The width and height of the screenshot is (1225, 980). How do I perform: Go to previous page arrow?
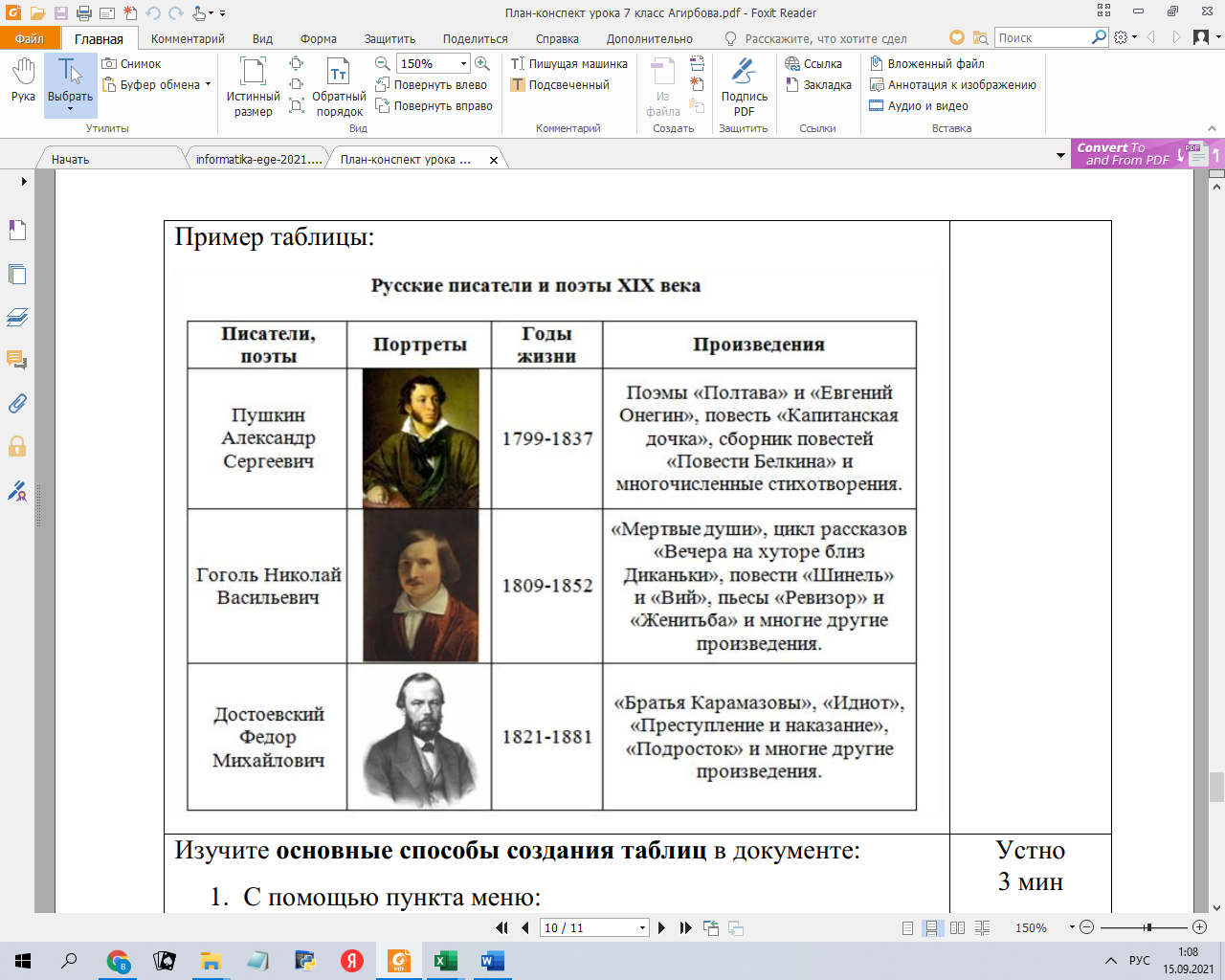[x=524, y=927]
